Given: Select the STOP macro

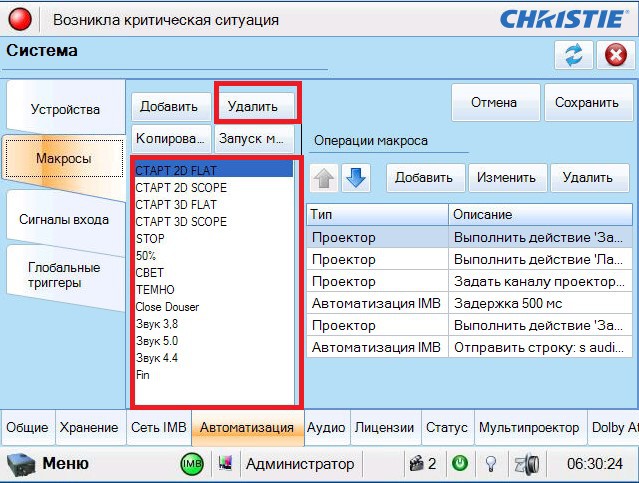Looking at the screenshot, I should click(214, 238).
